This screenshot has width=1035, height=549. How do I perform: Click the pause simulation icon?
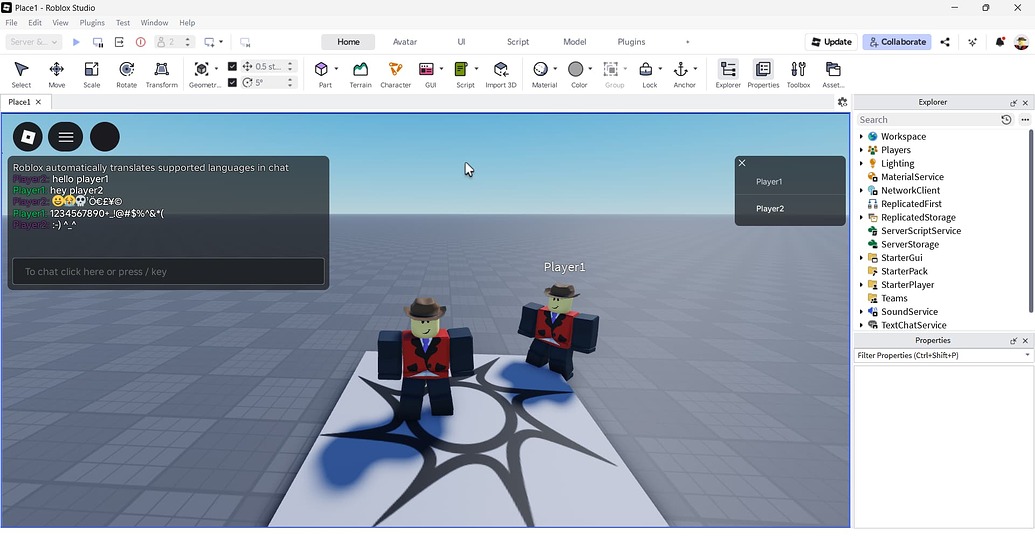98,42
